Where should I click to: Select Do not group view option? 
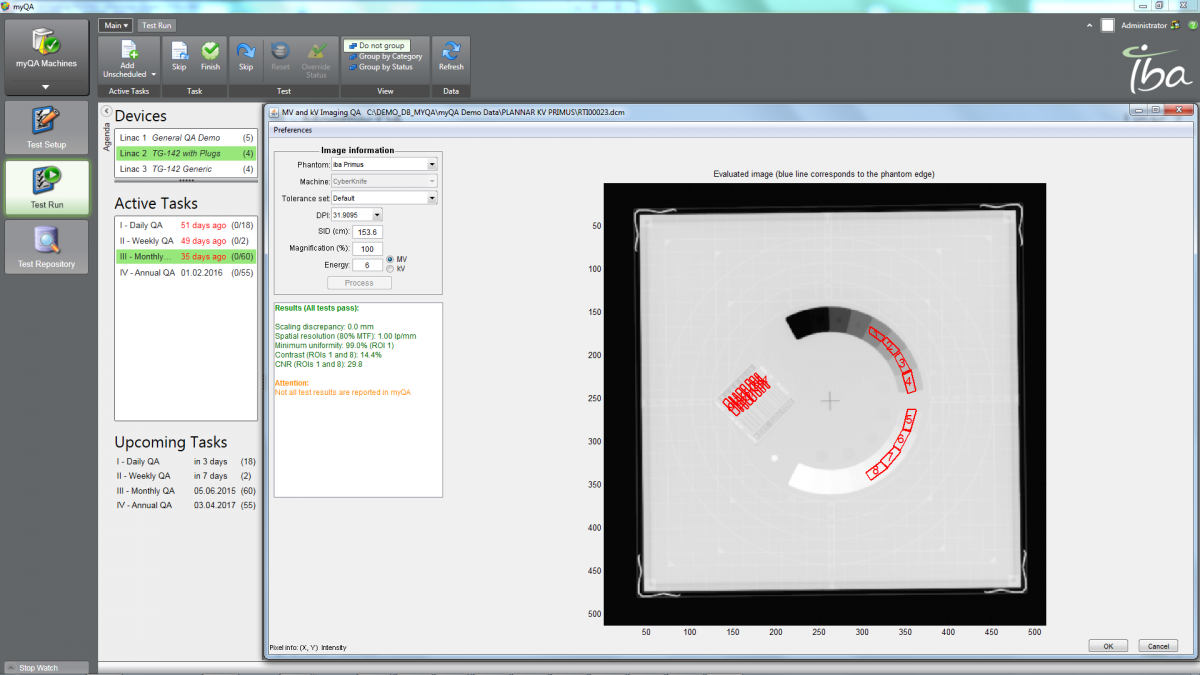pyautogui.click(x=376, y=46)
